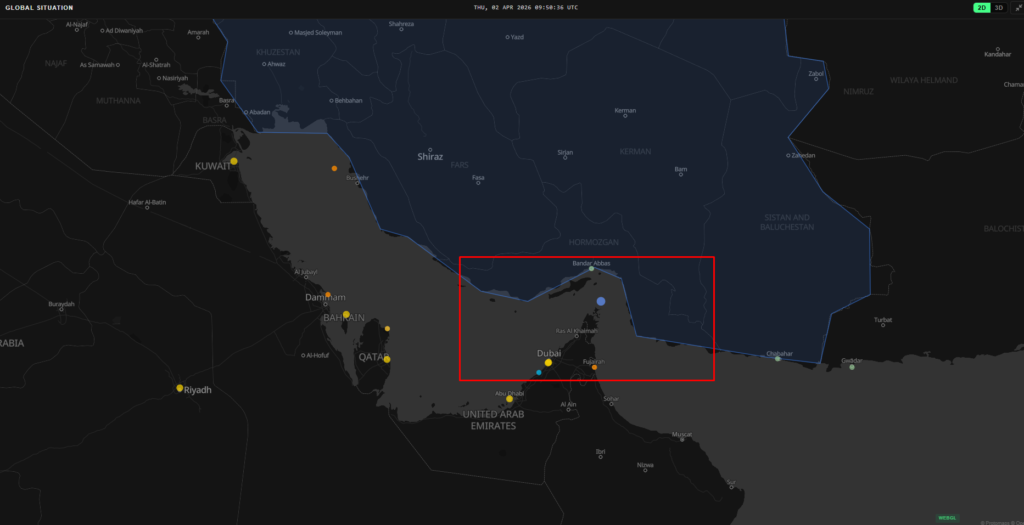1024x525 pixels.
Task: Click the Turbat city label
Action: (x=883, y=320)
